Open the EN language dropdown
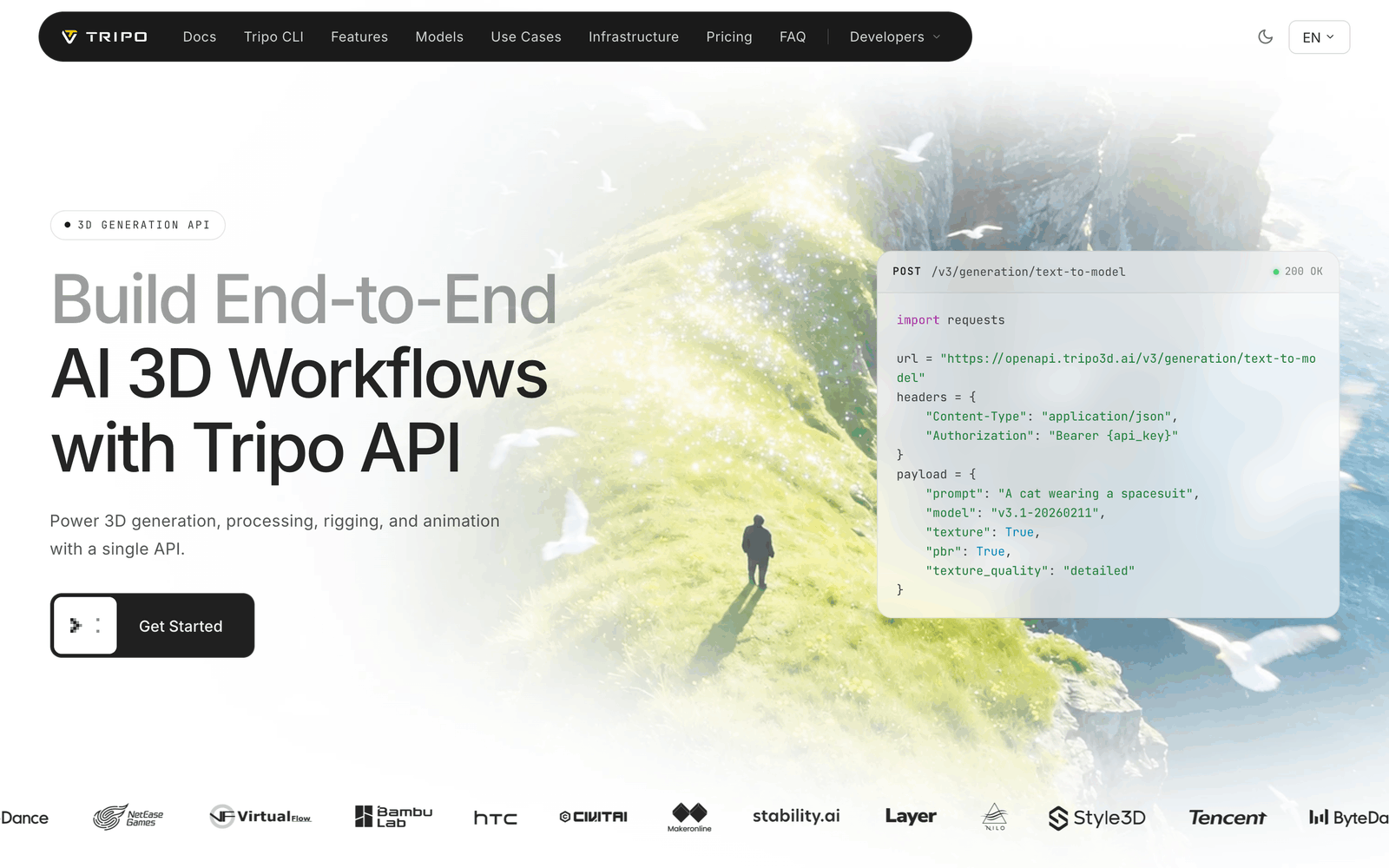Viewport: 1389px width, 868px height. [x=1319, y=37]
